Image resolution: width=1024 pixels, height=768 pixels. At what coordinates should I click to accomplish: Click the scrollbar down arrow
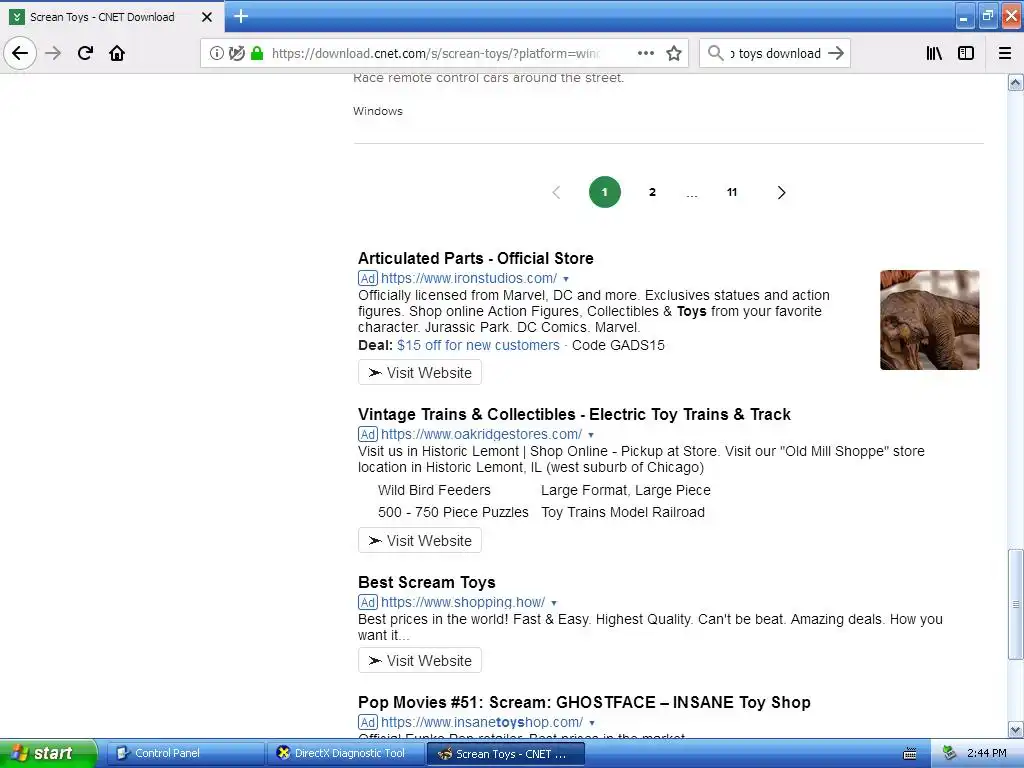tap(1015, 729)
